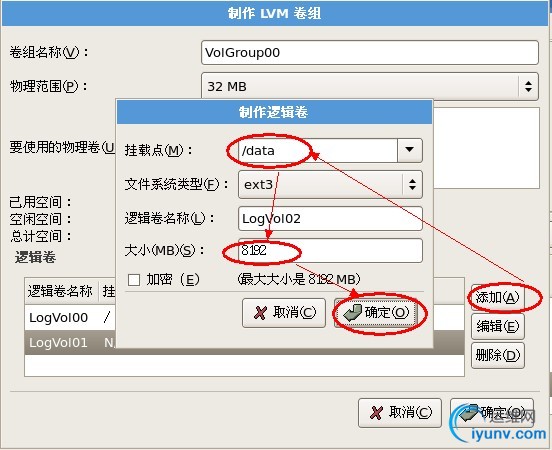The height and width of the screenshot is (450, 552).
Task: Click the red X icon on the dialog's cancel button
Action: click(x=260, y=313)
